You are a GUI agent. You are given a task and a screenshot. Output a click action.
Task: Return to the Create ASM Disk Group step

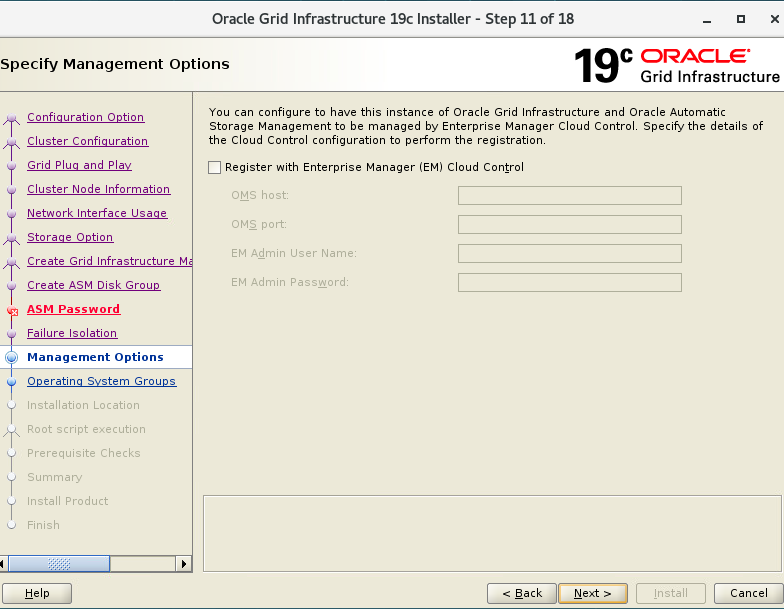click(93, 285)
